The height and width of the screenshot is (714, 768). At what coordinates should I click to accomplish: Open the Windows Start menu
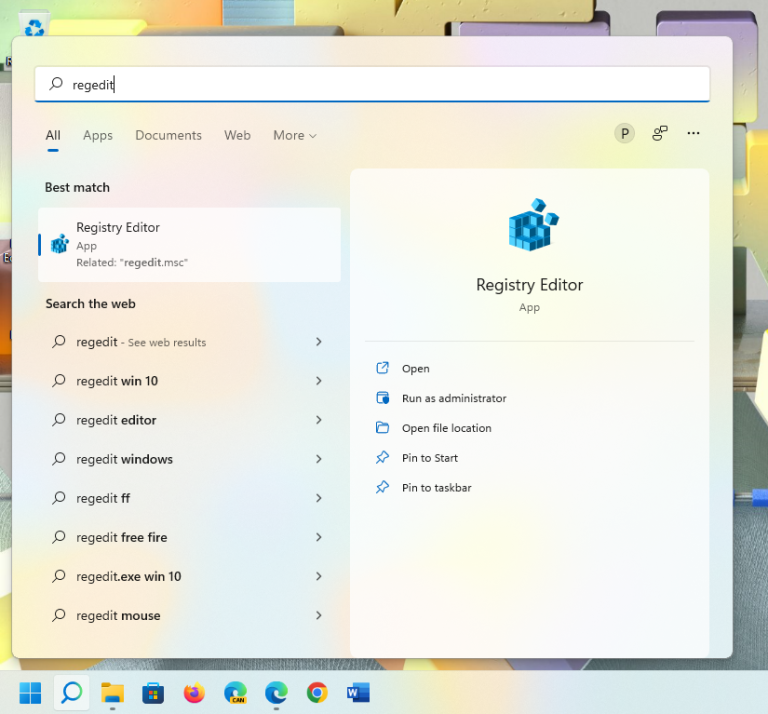coord(30,692)
